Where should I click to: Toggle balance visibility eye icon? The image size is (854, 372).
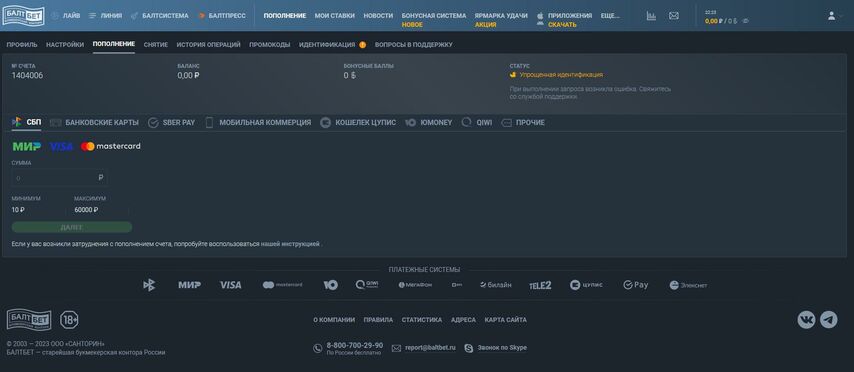click(746, 21)
